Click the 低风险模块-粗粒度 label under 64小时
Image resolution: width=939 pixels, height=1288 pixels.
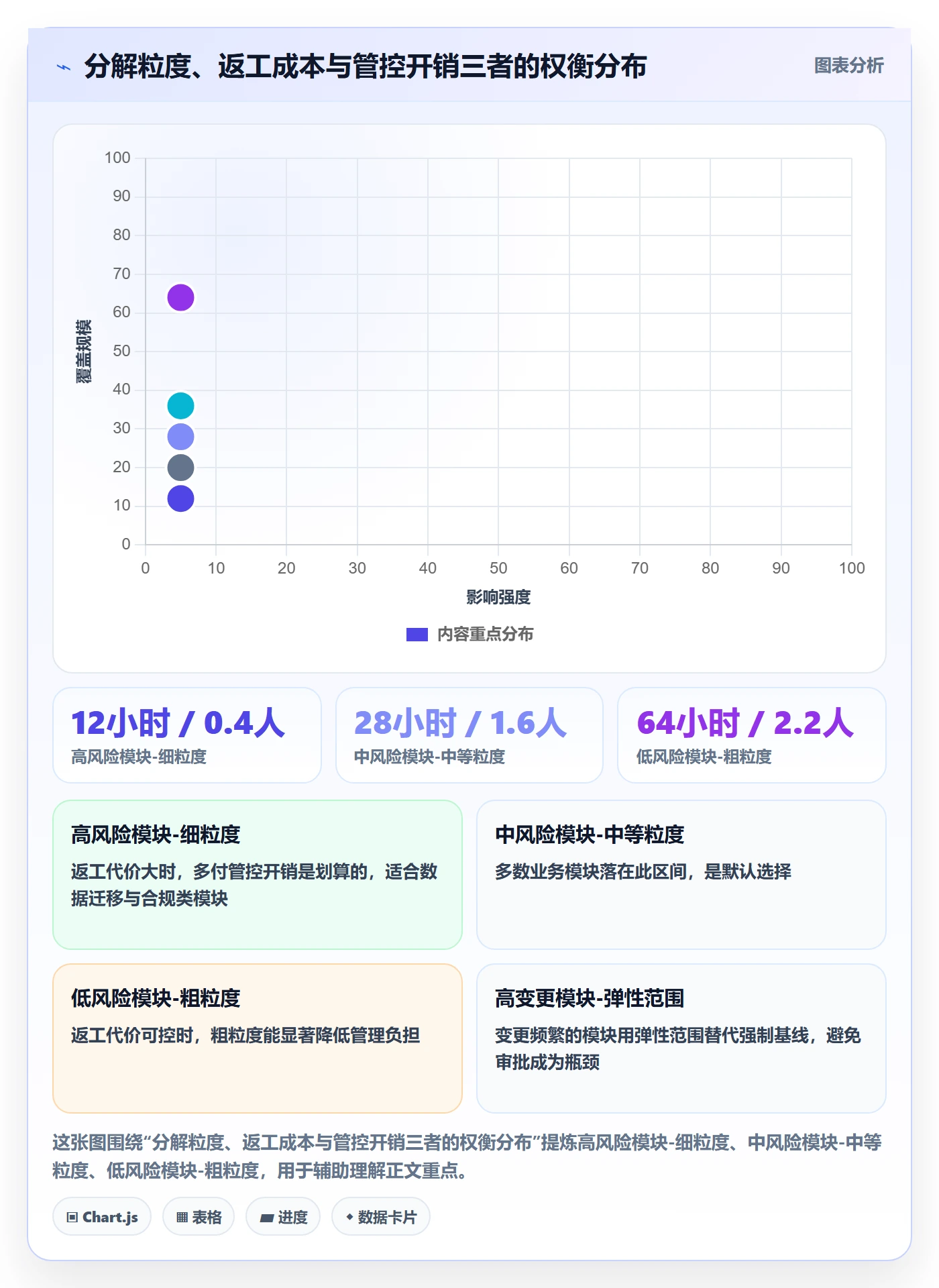coord(704,757)
